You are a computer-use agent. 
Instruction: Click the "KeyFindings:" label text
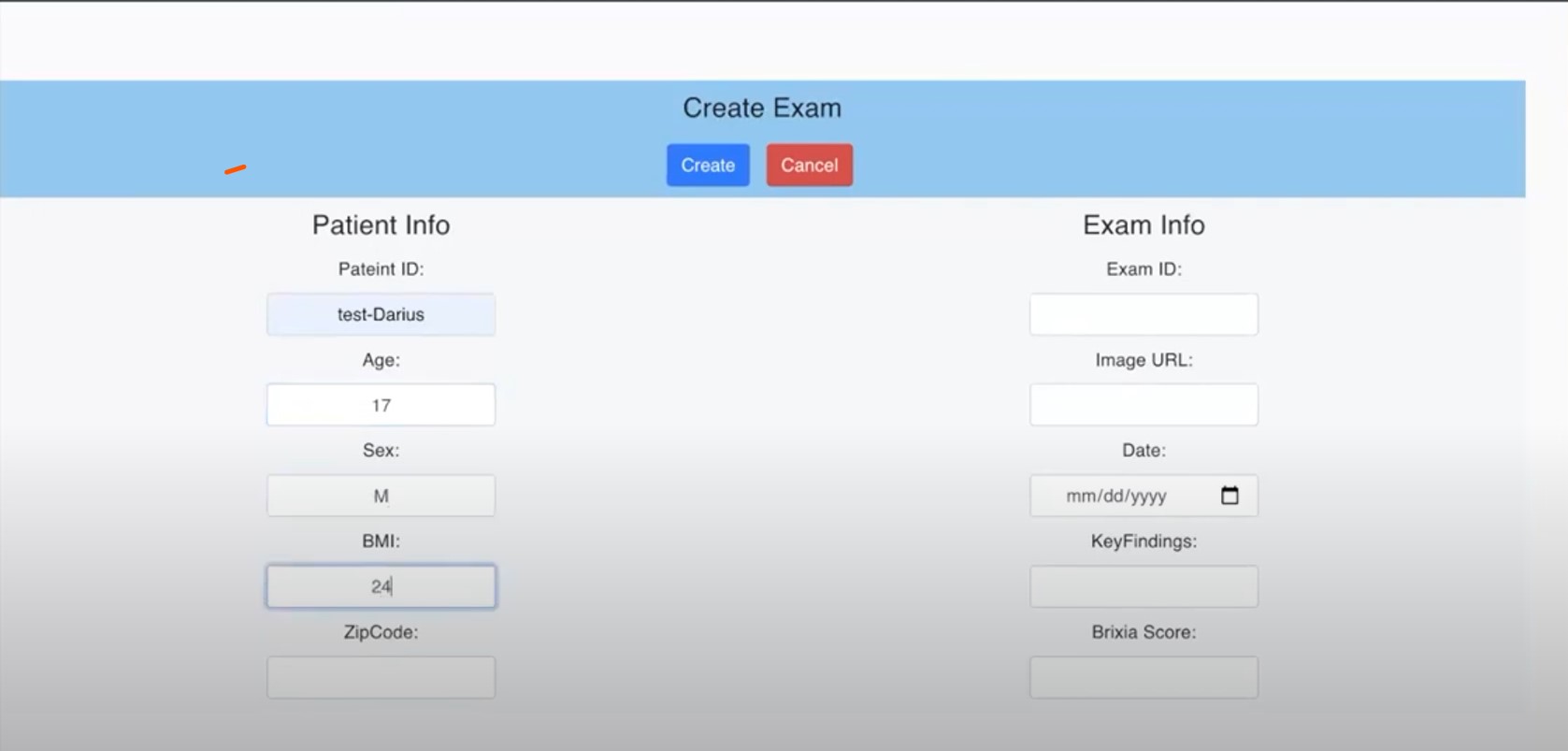click(1144, 542)
